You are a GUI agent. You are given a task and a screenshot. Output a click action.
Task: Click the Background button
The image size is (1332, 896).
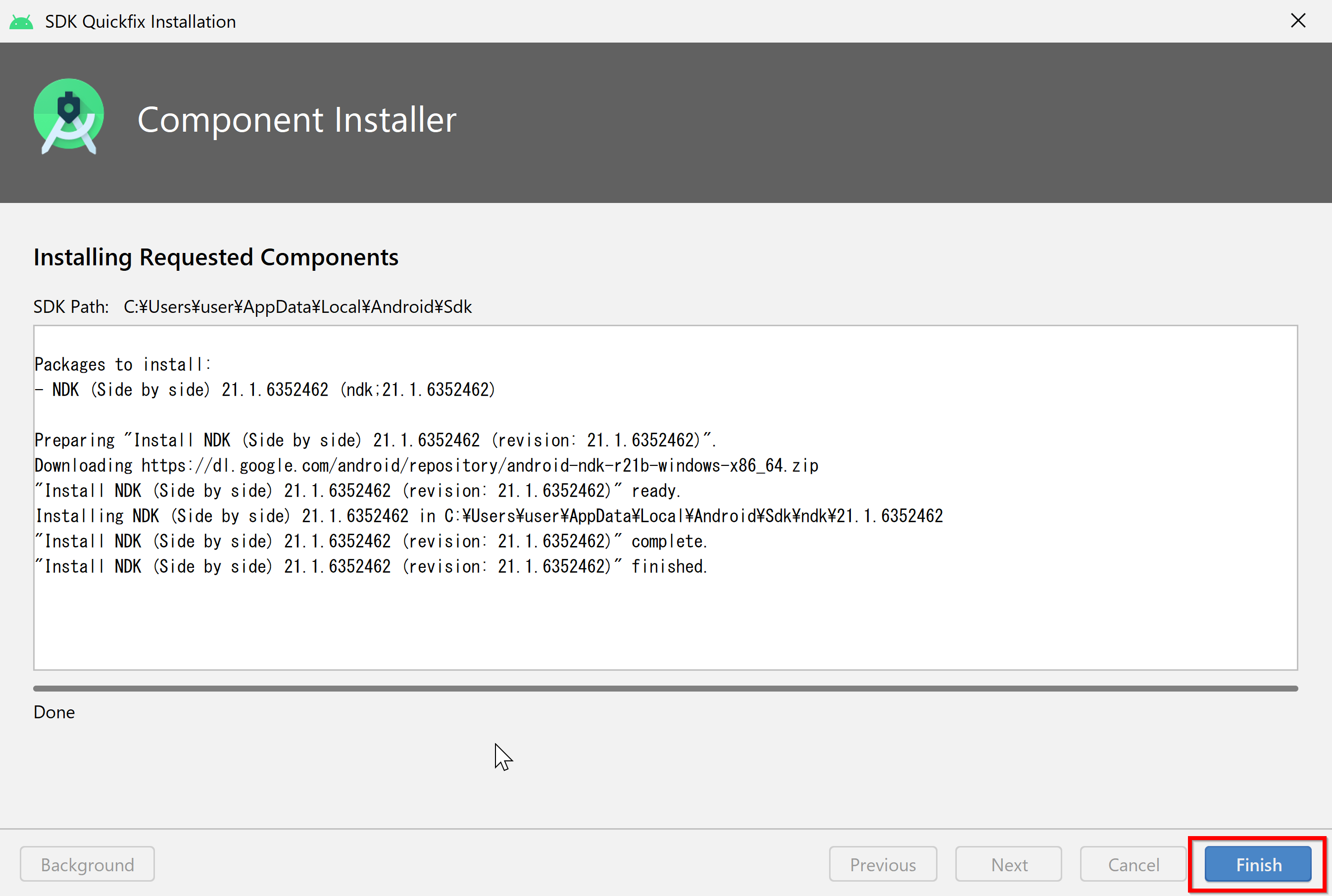pyautogui.click(x=88, y=864)
